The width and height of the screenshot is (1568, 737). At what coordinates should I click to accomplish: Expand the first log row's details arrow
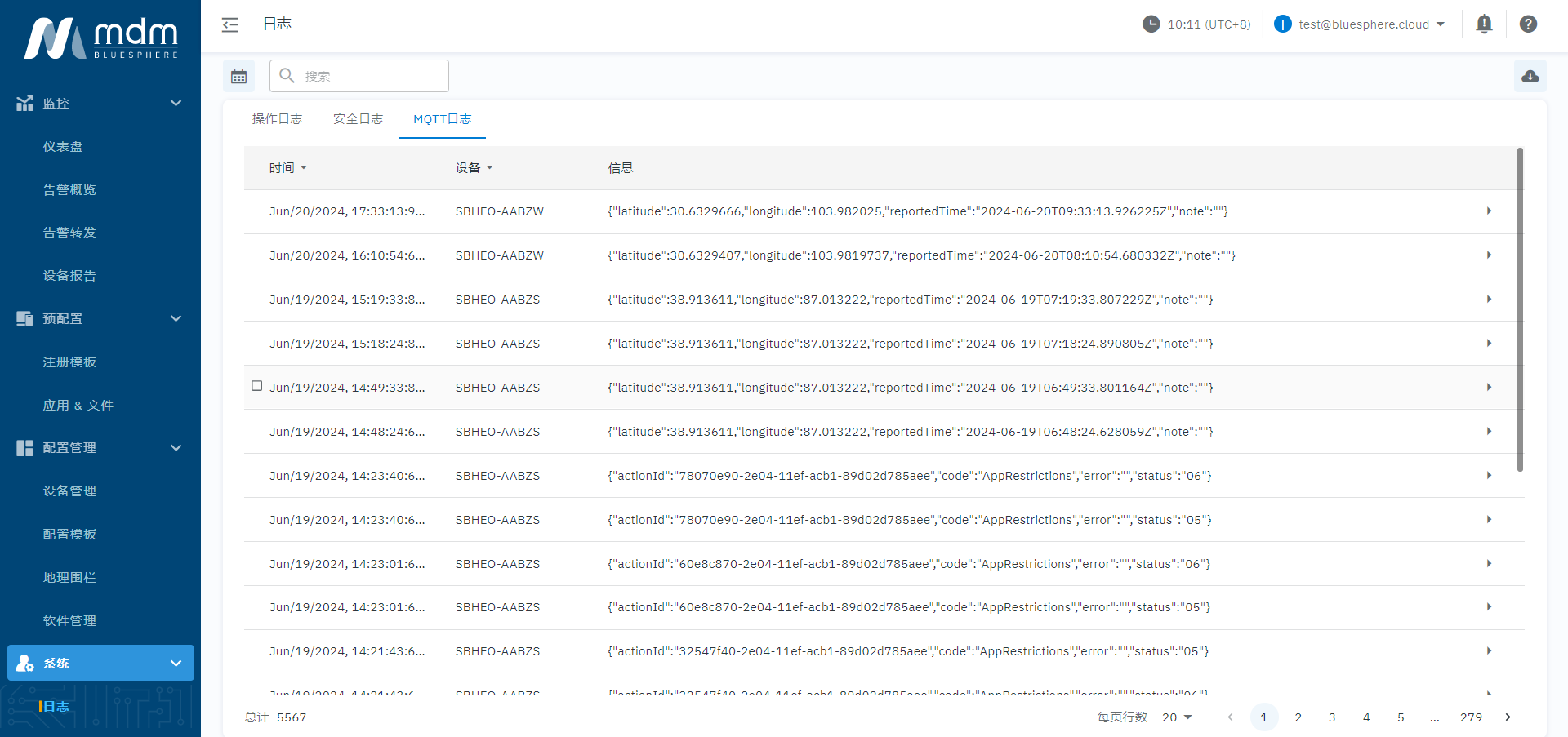click(1489, 211)
